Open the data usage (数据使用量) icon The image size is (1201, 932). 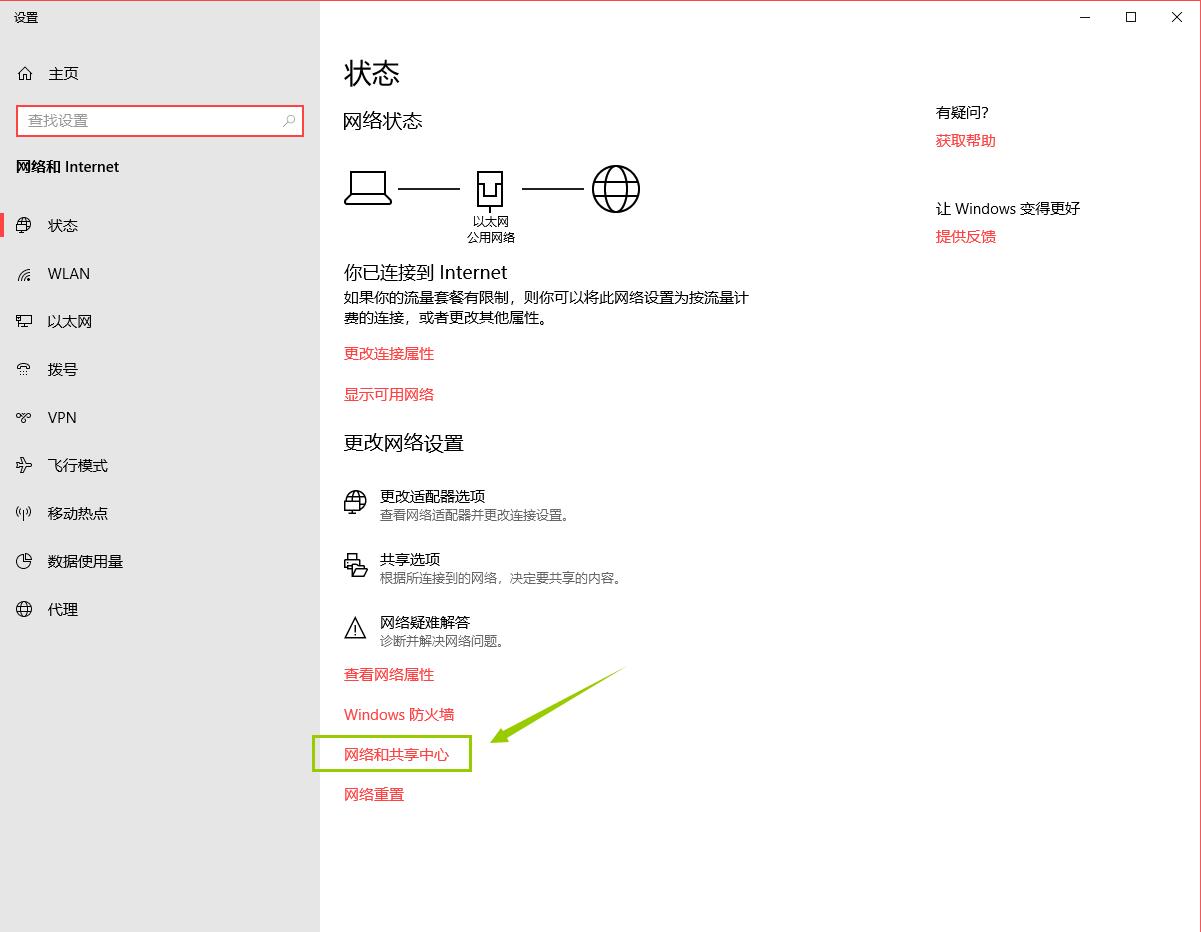point(25,562)
